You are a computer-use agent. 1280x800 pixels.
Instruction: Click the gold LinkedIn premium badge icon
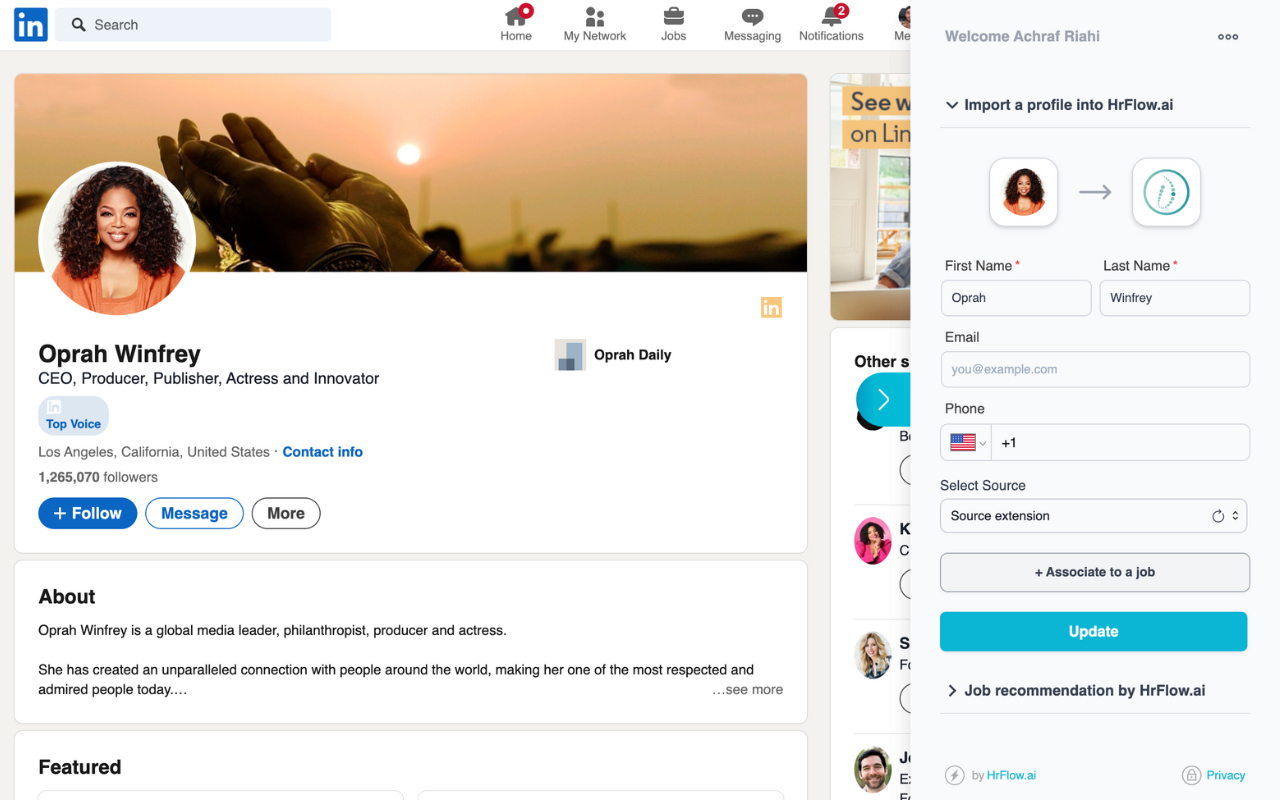(771, 308)
